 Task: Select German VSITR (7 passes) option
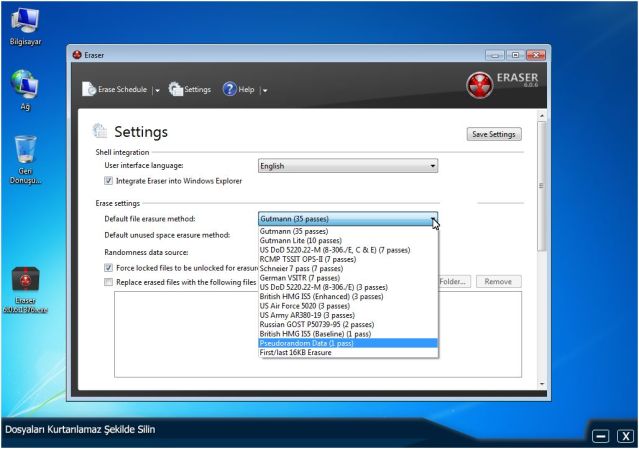point(348,278)
